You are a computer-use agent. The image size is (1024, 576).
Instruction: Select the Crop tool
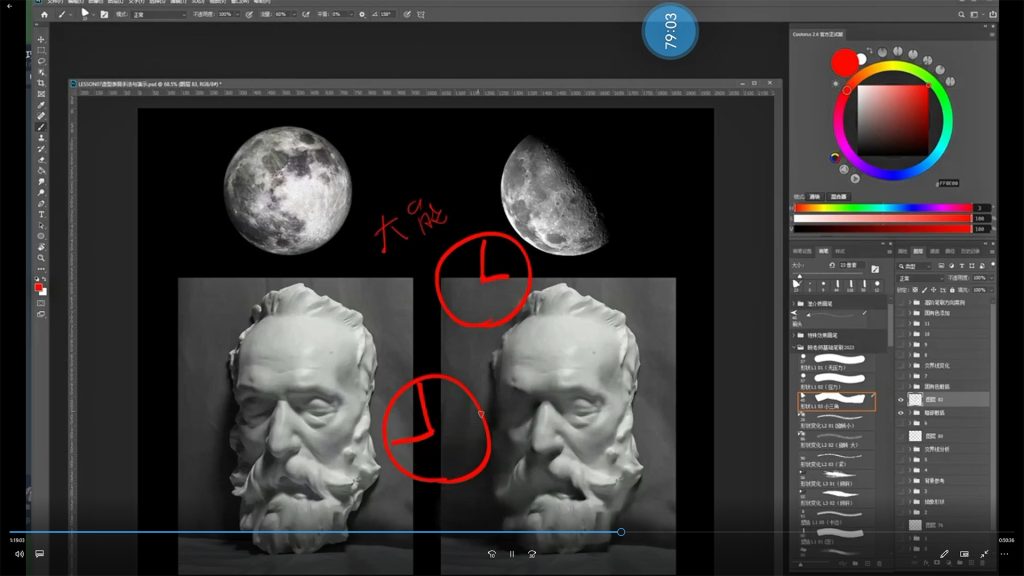[x=41, y=83]
